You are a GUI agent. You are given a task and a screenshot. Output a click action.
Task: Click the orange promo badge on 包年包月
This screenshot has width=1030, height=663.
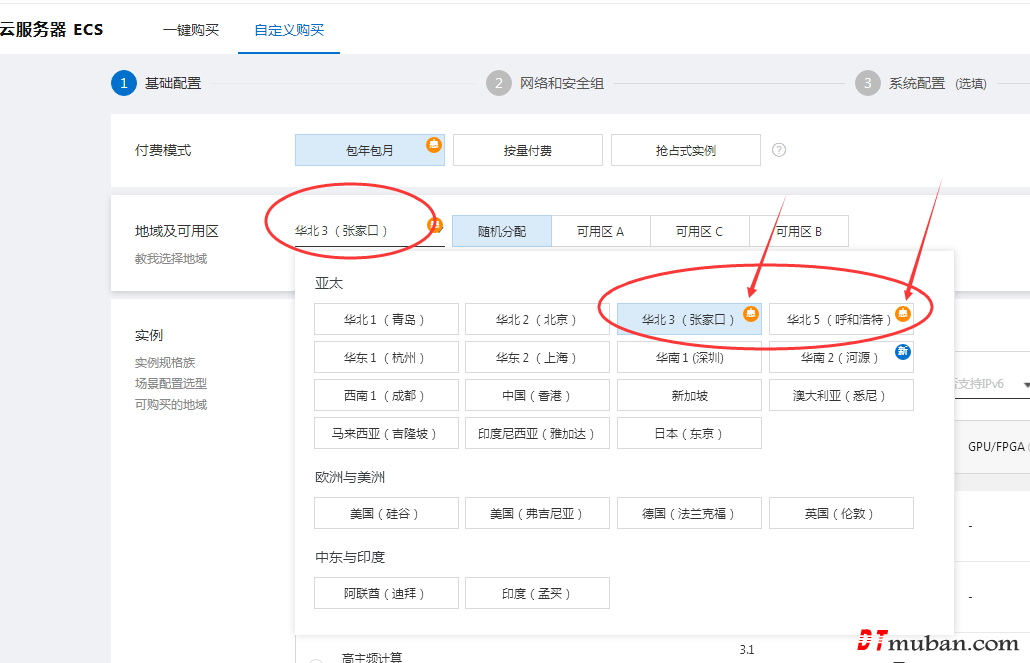434,144
